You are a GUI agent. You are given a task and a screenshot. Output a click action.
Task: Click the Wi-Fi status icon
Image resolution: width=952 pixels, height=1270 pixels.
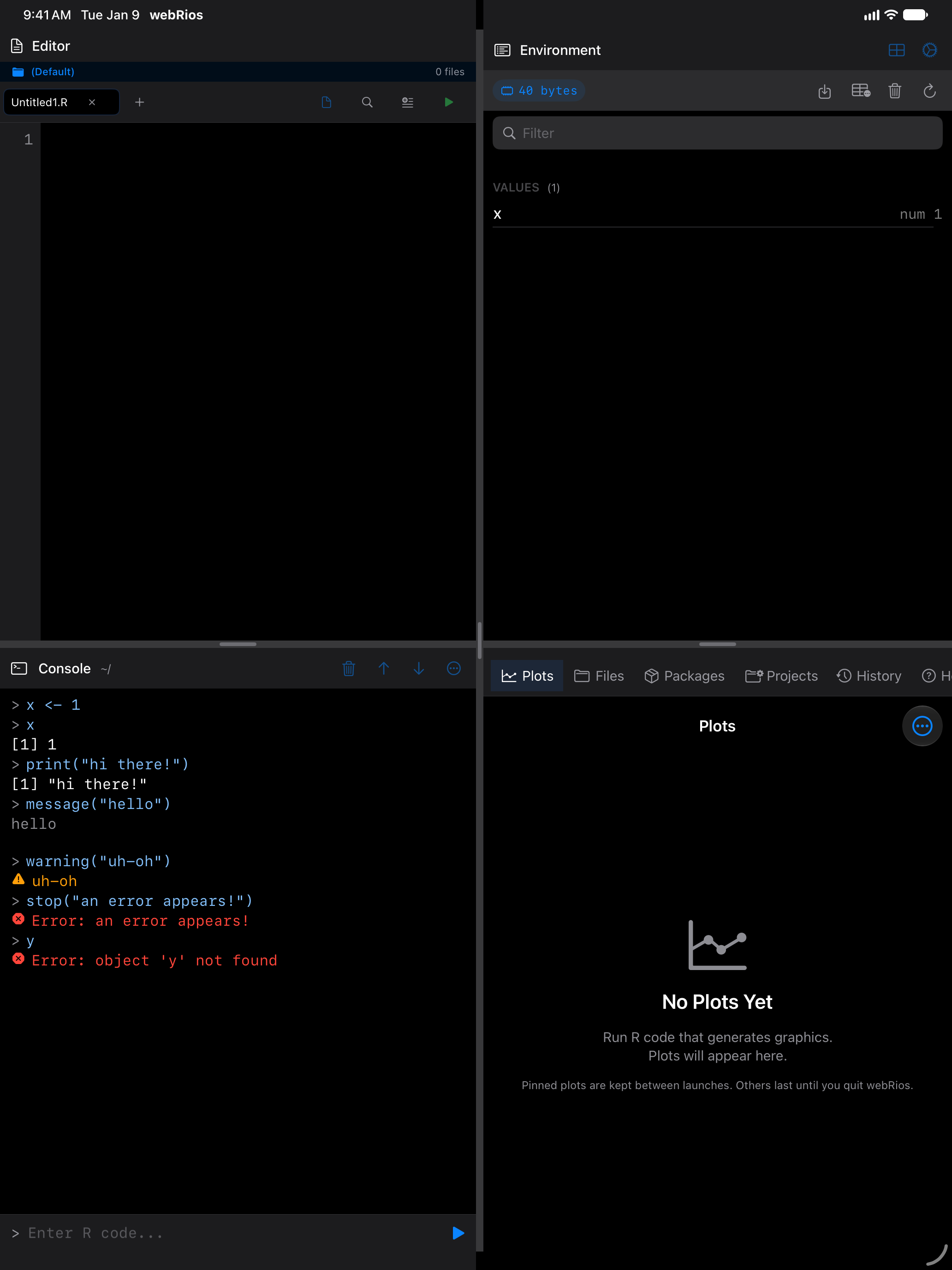click(x=891, y=15)
